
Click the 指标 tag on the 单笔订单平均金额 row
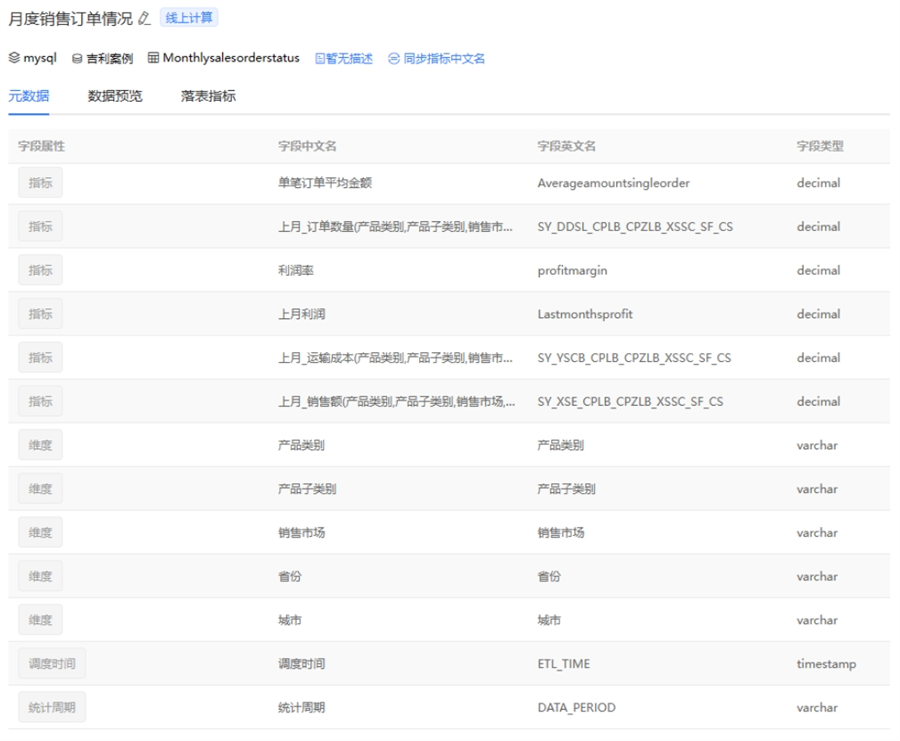coord(38,182)
